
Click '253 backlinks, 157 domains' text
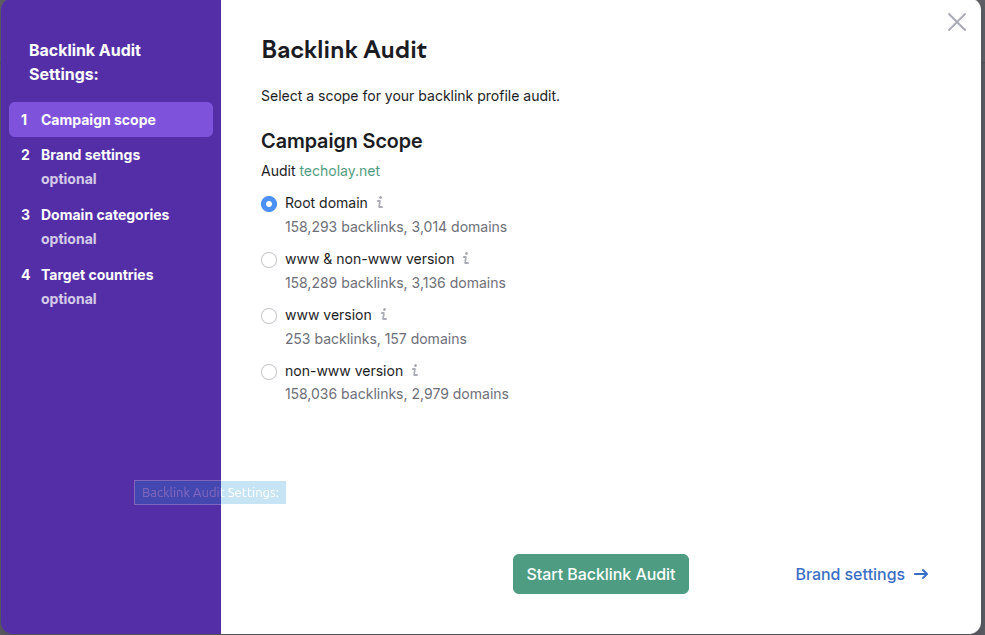click(376, 339)
